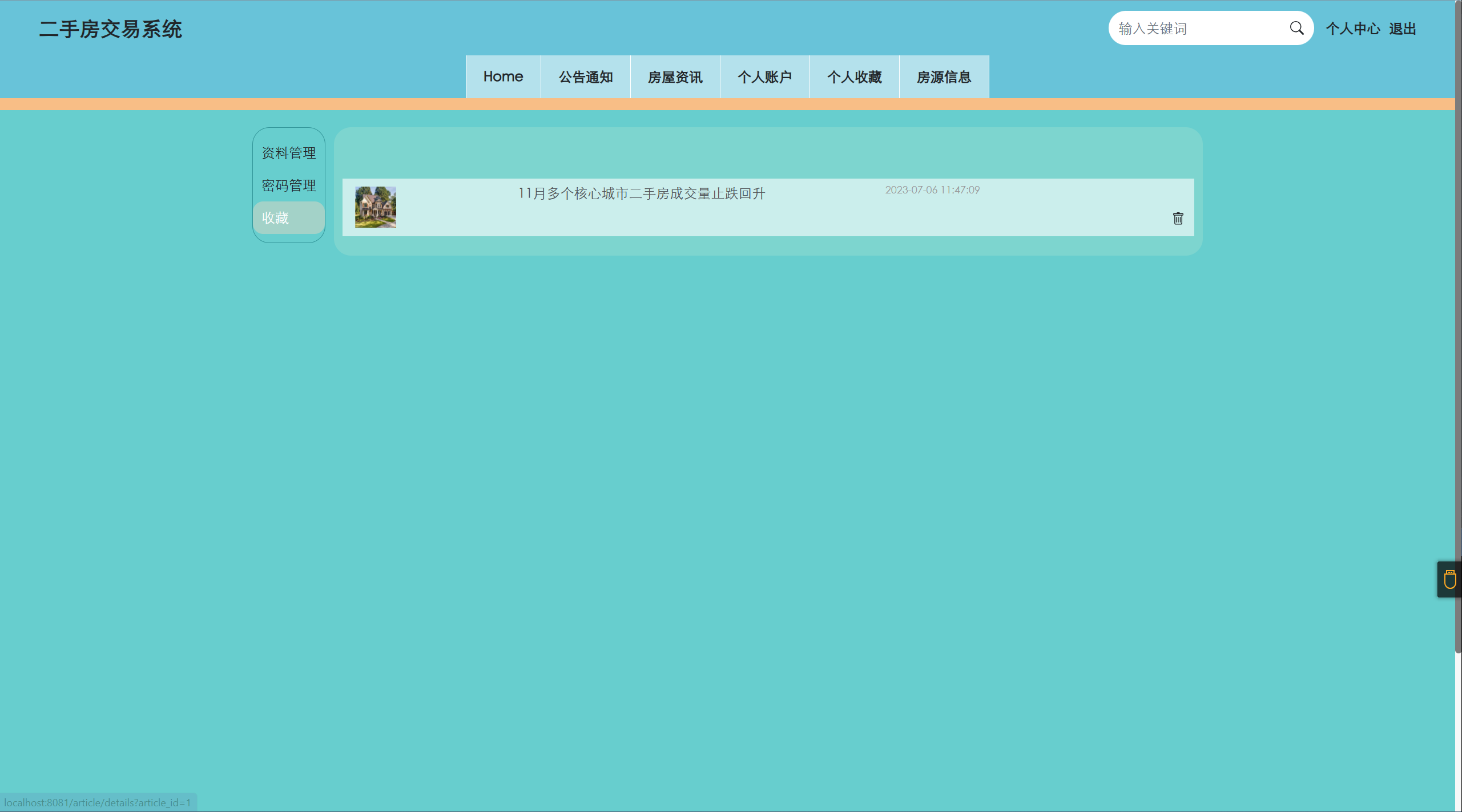Switch to the Home tab
This screenshot has width=1462, height=812.
pos(503,76)
